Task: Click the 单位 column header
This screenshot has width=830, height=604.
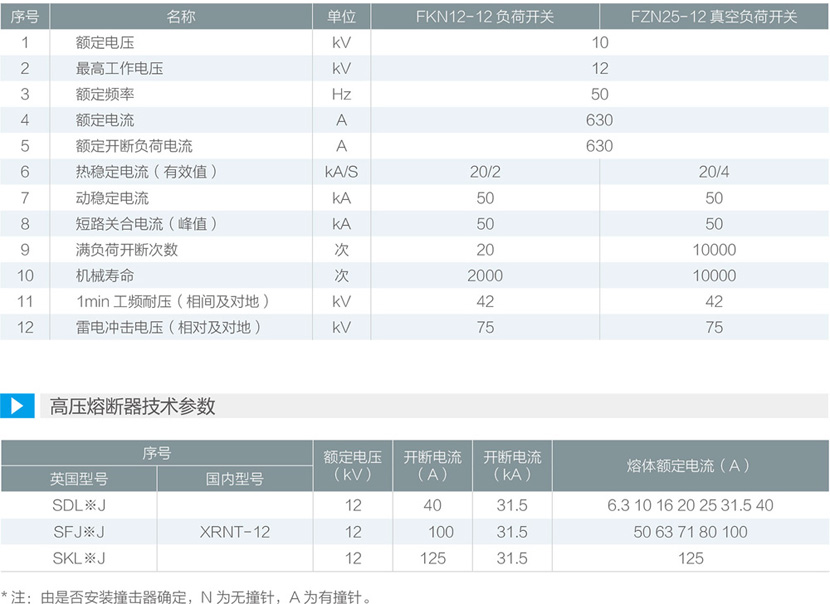Action: [341, 17]
